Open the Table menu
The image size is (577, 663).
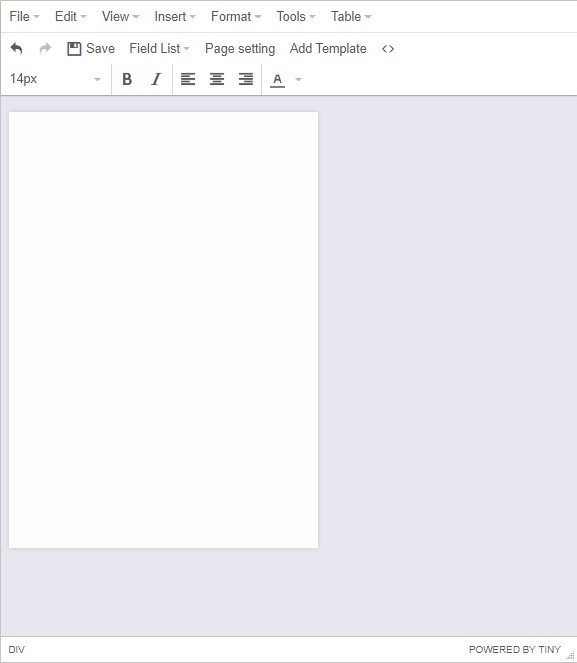351,16
